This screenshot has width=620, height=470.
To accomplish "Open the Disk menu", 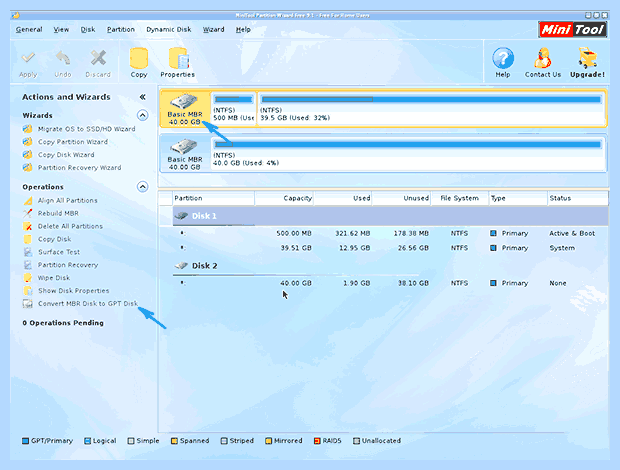I will coord(88,30).
